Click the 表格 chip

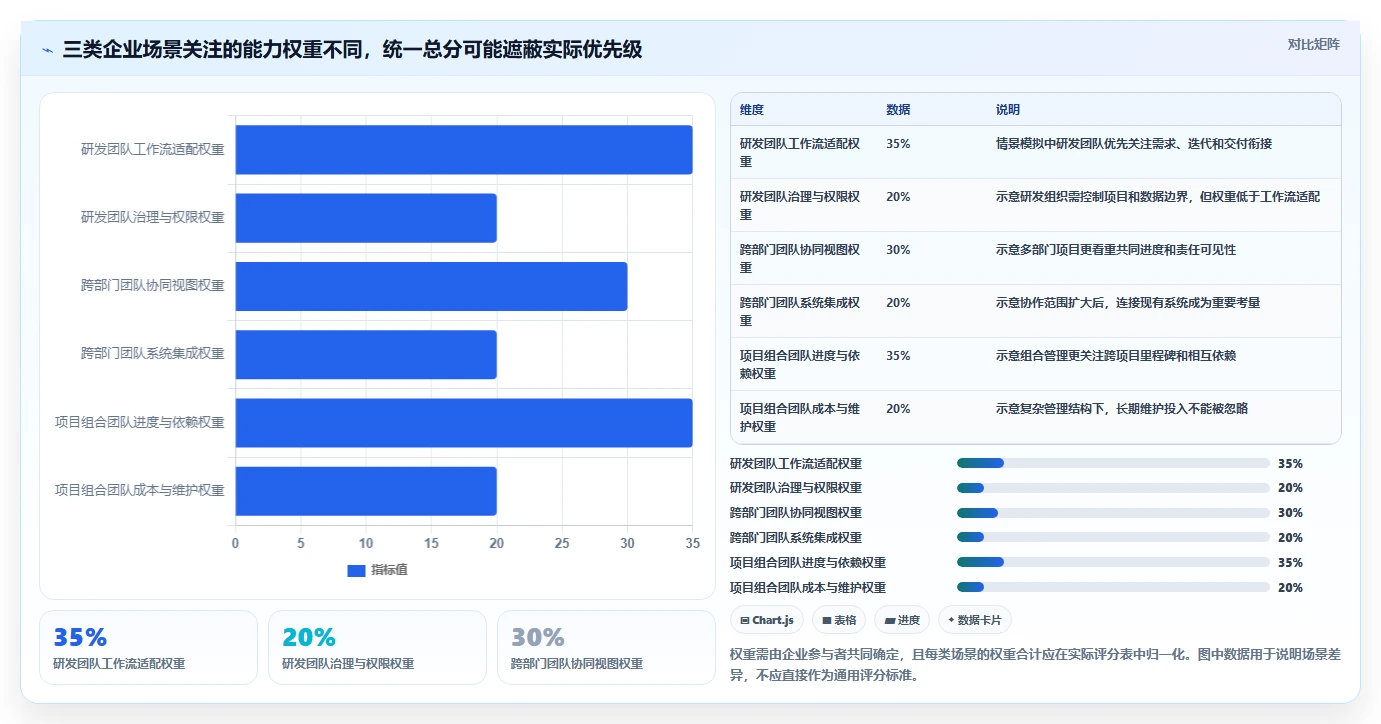click(x=838, y=620)
